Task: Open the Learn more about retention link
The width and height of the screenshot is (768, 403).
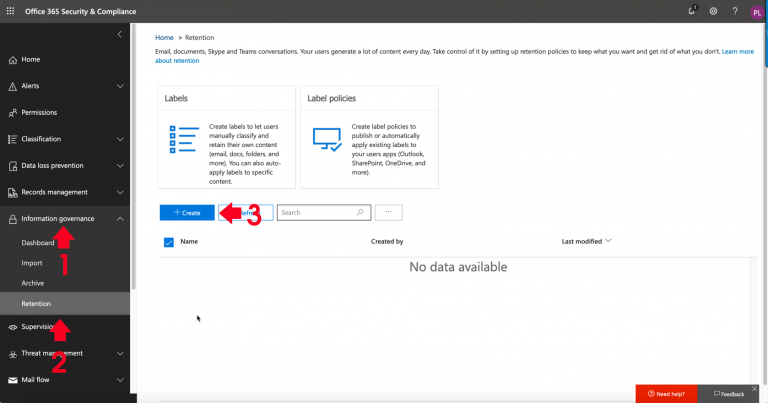Action: (738, 51)
